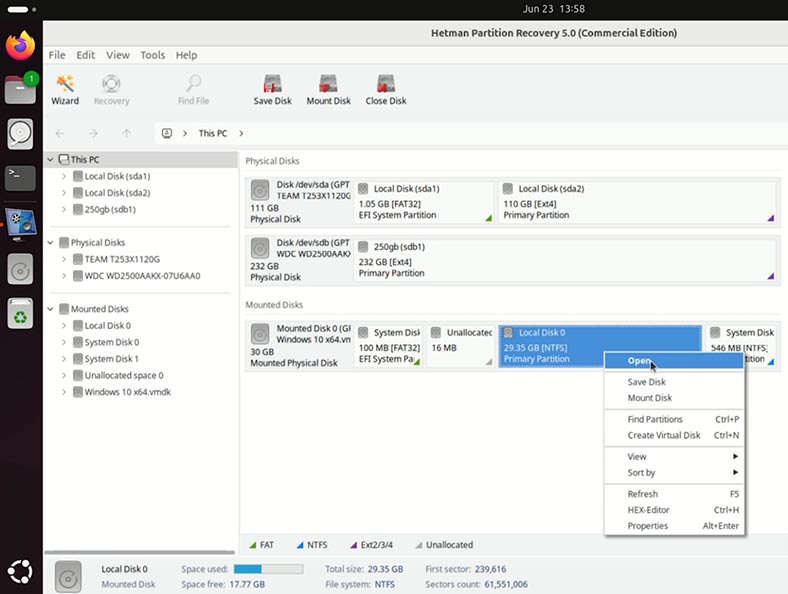Open Sort by submenu
The image size is (788, 594).
[673, 472]
